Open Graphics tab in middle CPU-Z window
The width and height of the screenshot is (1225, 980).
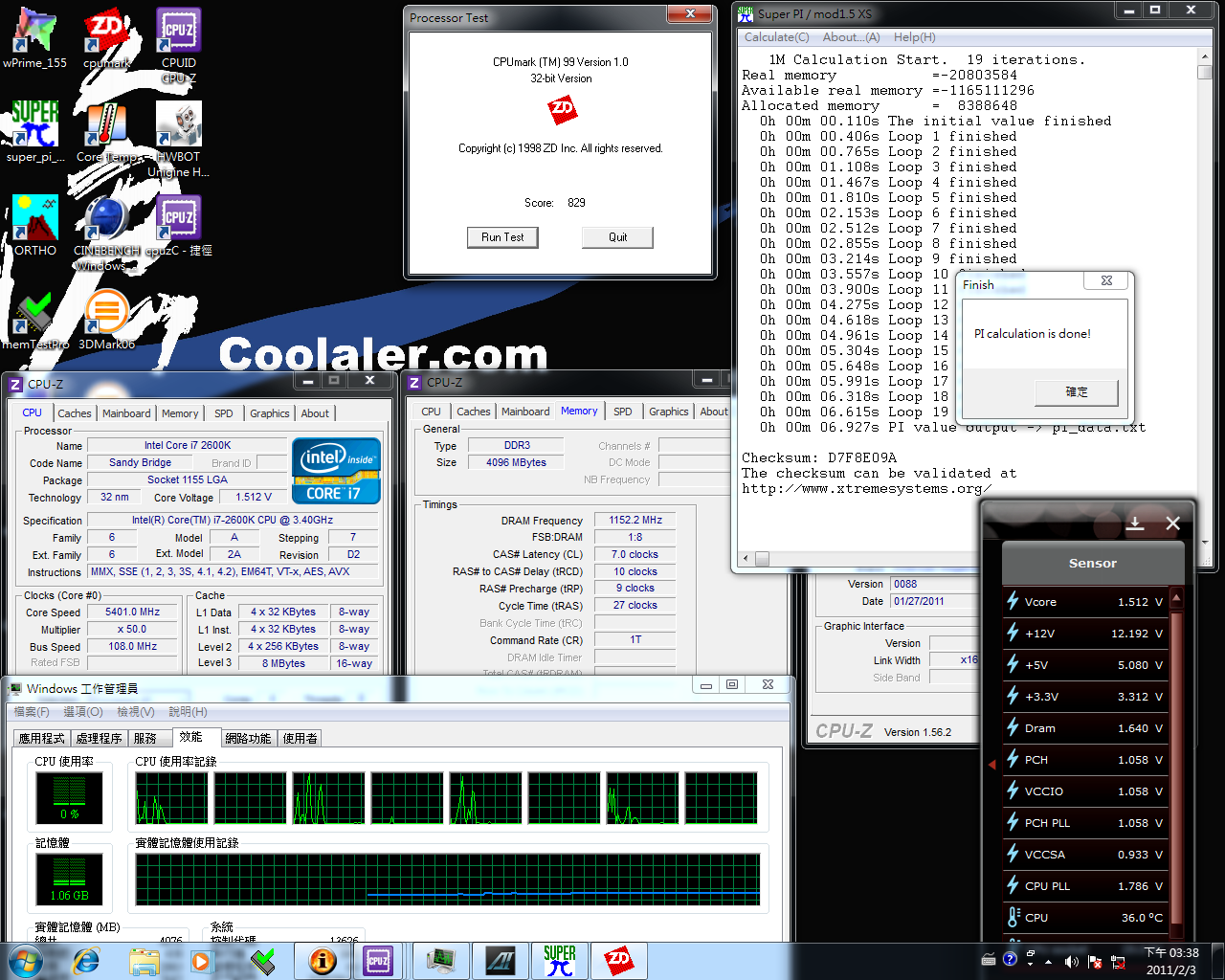[669, 412]
